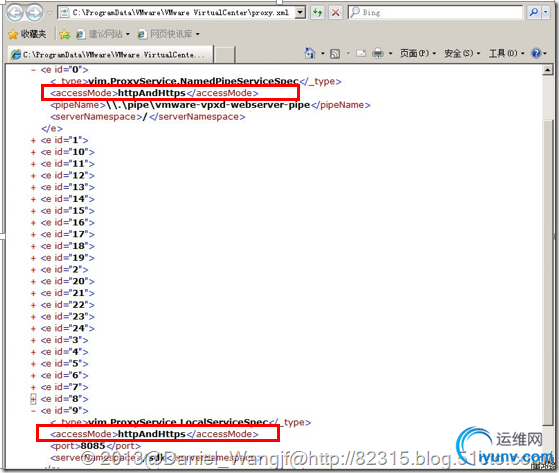Expand the e id="17" node
Image resolution: width=559 pixels, height=473 pixels.
[33, 235]
